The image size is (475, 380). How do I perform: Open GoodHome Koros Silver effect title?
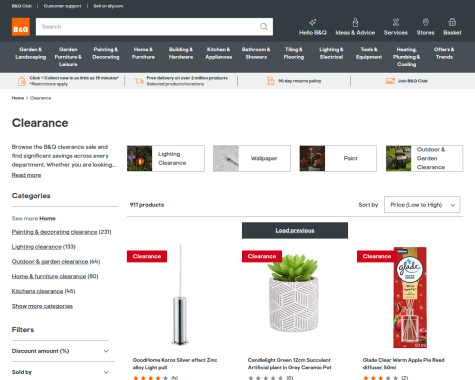pyautogui.click(x=175, y=364)
